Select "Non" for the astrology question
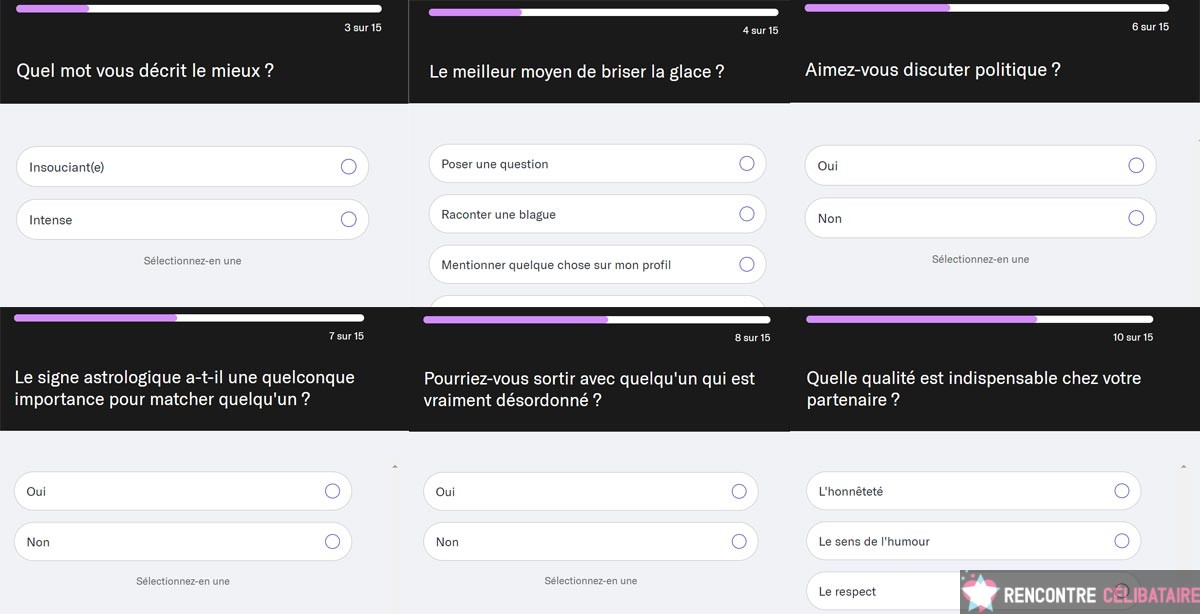 [x=331, y=541]
